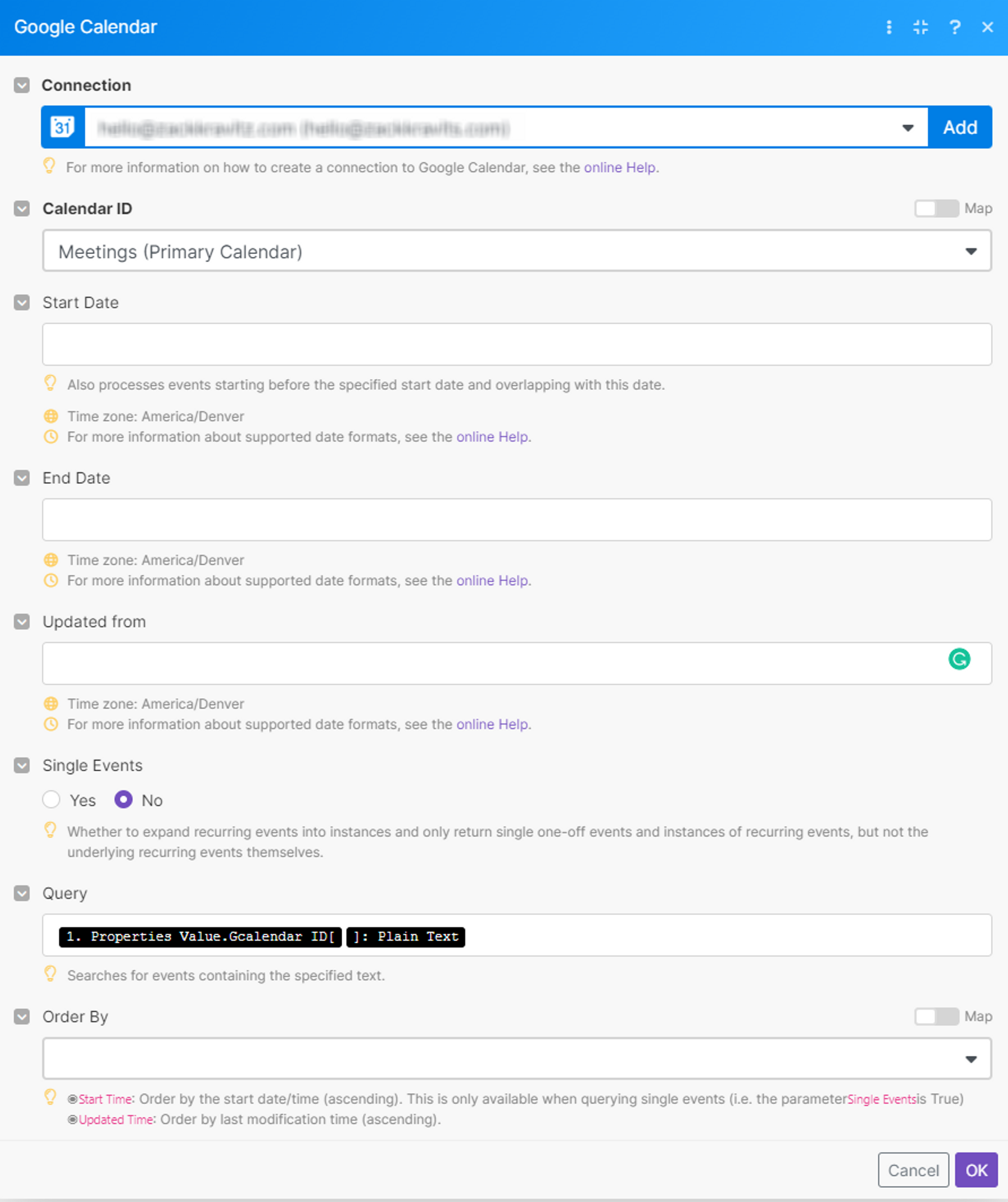Close the Google Calendar dialog
This screenshot has width=1008, height=1202.
(x=987, y=27)
